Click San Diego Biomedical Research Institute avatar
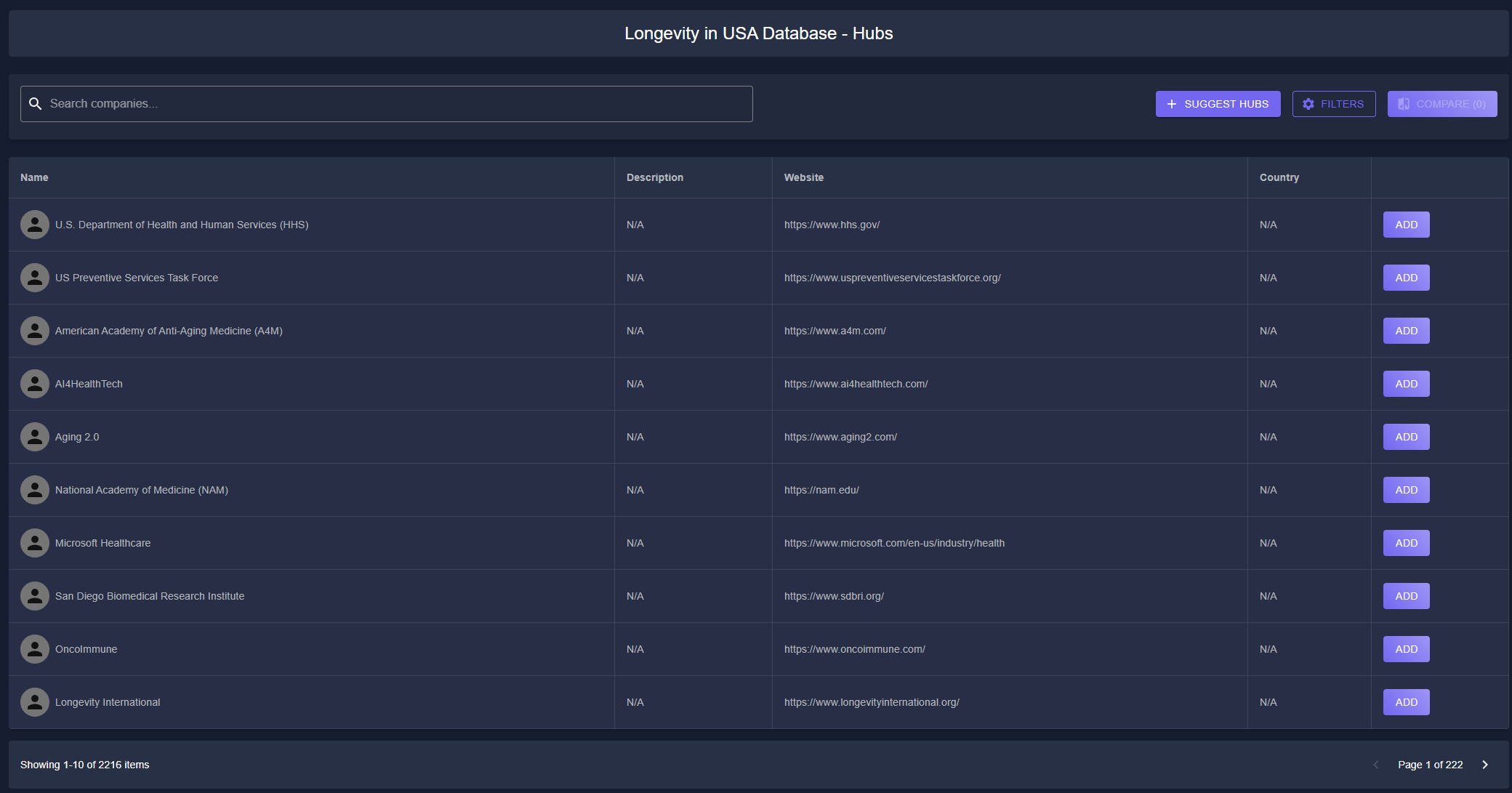This screenshot has height=793, width=1512. [x=34, y=596]
